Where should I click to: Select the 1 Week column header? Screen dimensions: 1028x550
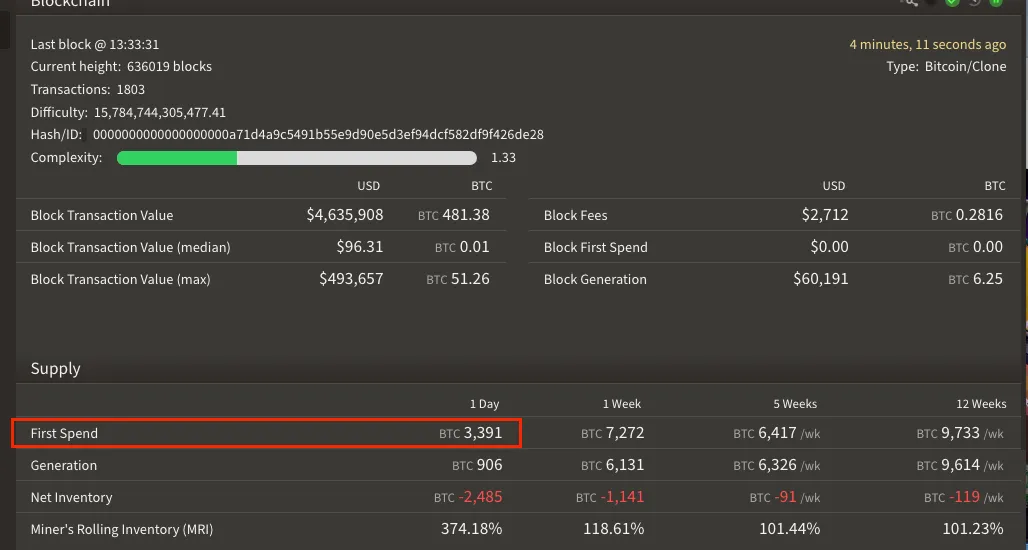pyautogui.click(x=622, y=404)
